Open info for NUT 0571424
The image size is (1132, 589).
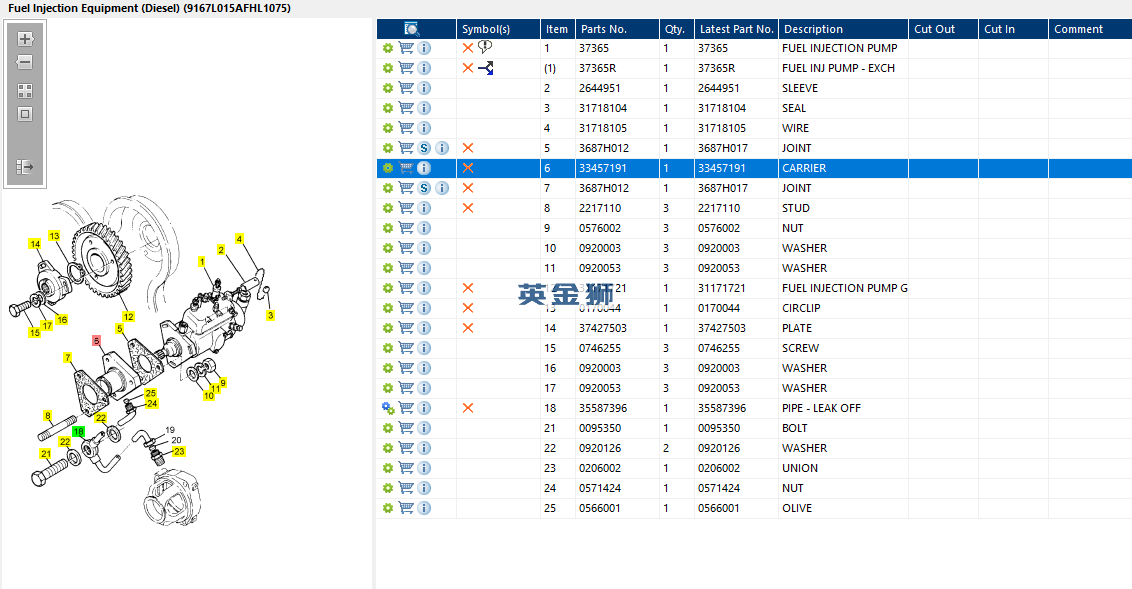pyautogui.click(x=424, y=488)
